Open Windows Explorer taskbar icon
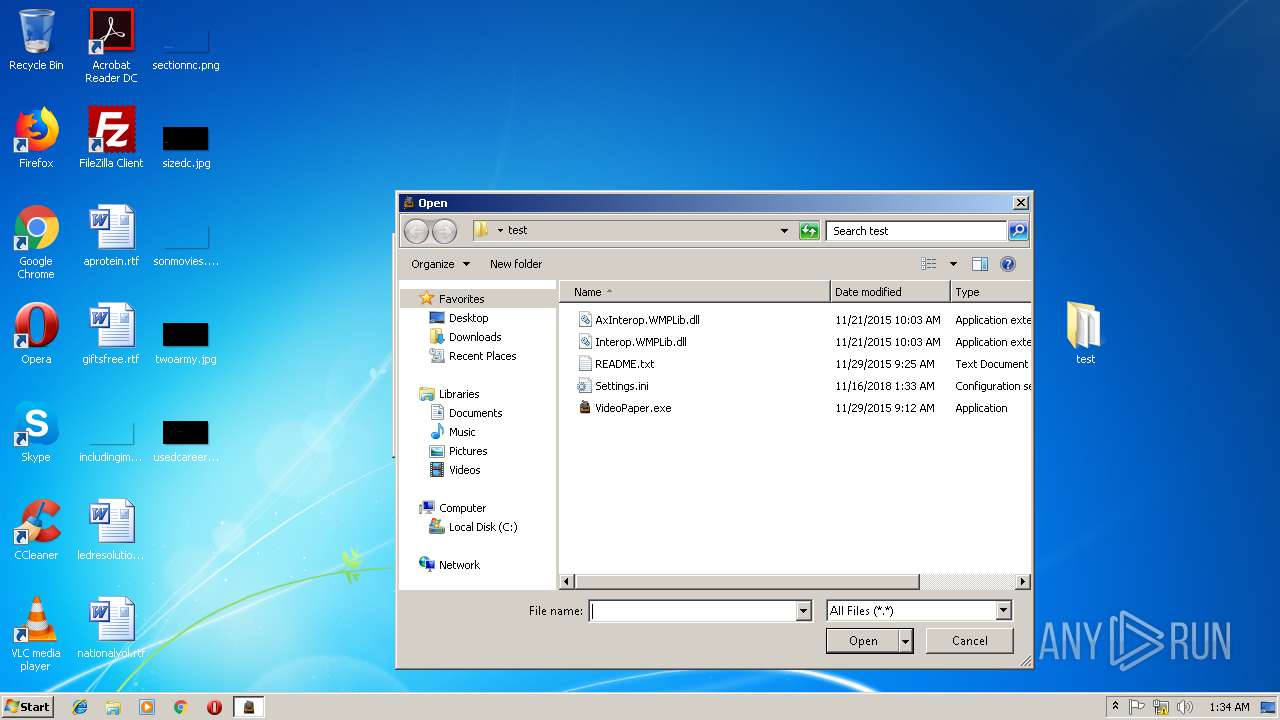 [x=113, y=707]
